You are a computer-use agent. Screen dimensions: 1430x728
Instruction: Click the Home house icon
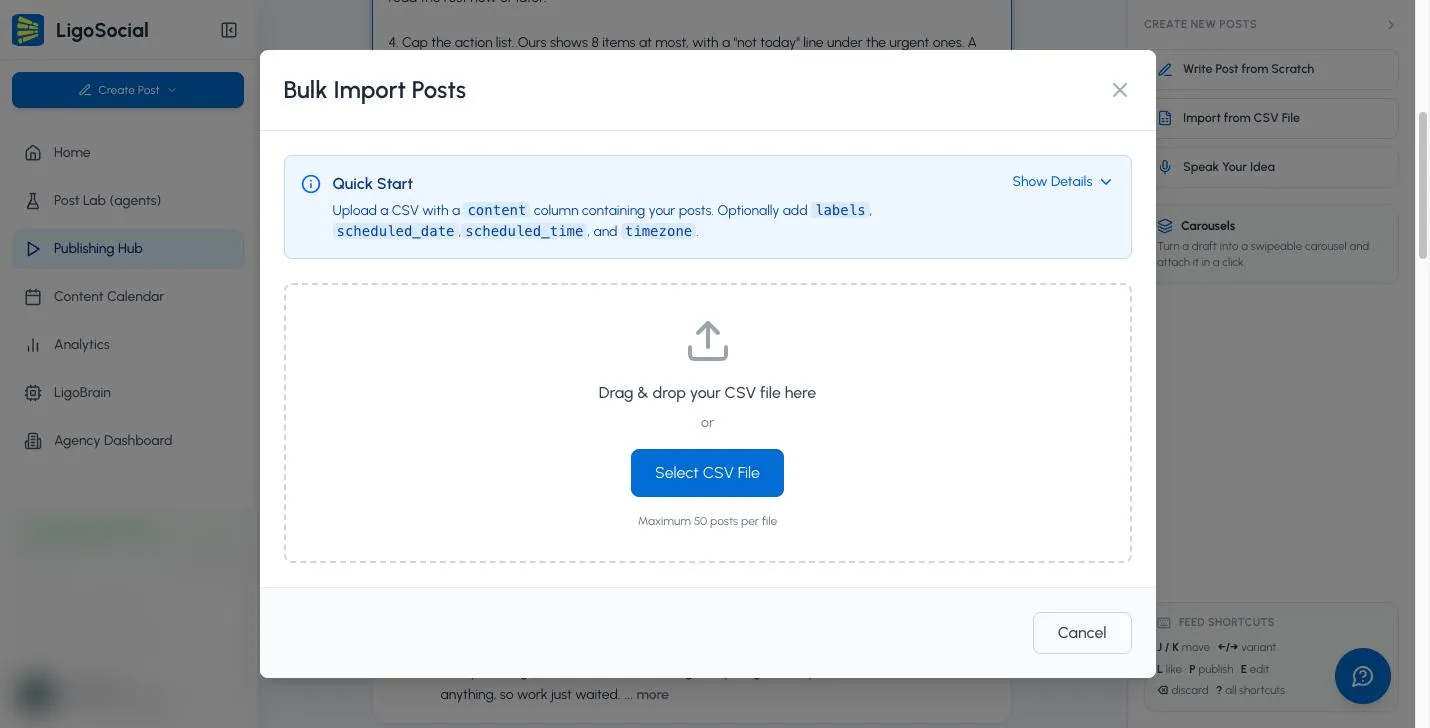tap(33, 153)
